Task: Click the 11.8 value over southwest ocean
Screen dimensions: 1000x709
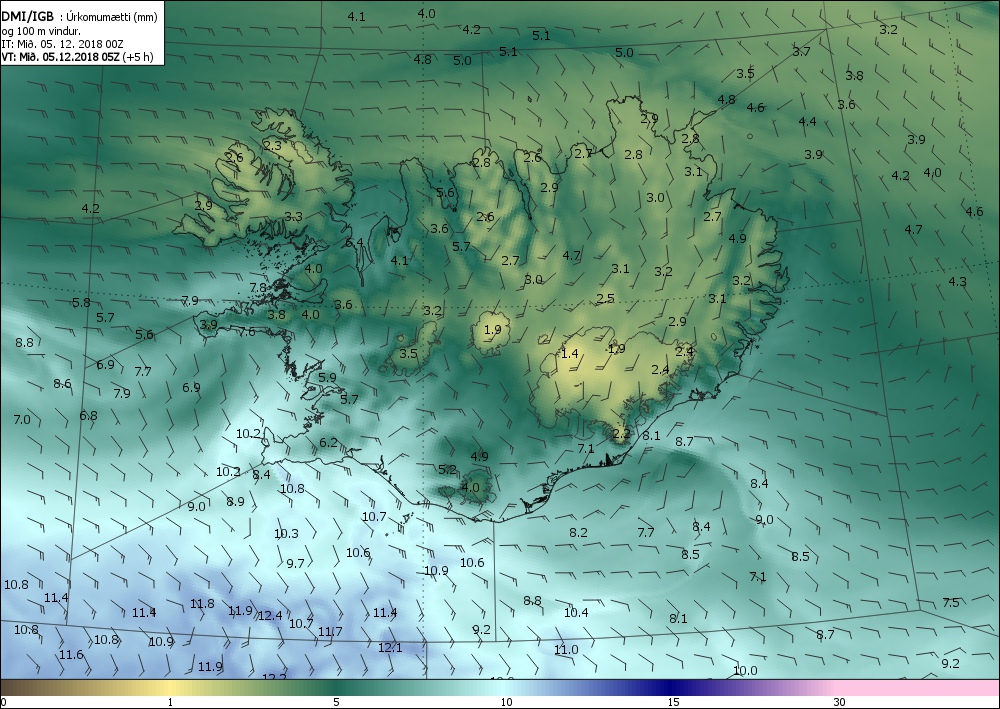Action: [202, 604]
